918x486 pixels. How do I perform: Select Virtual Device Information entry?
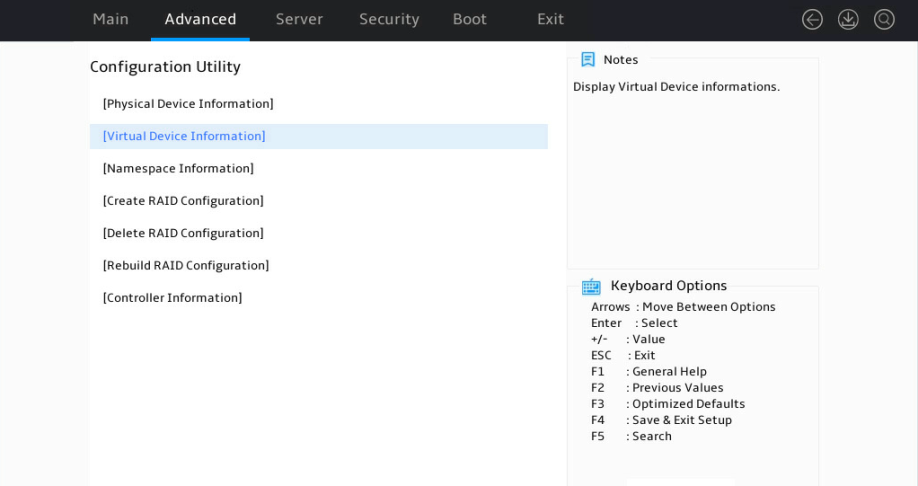318,136
